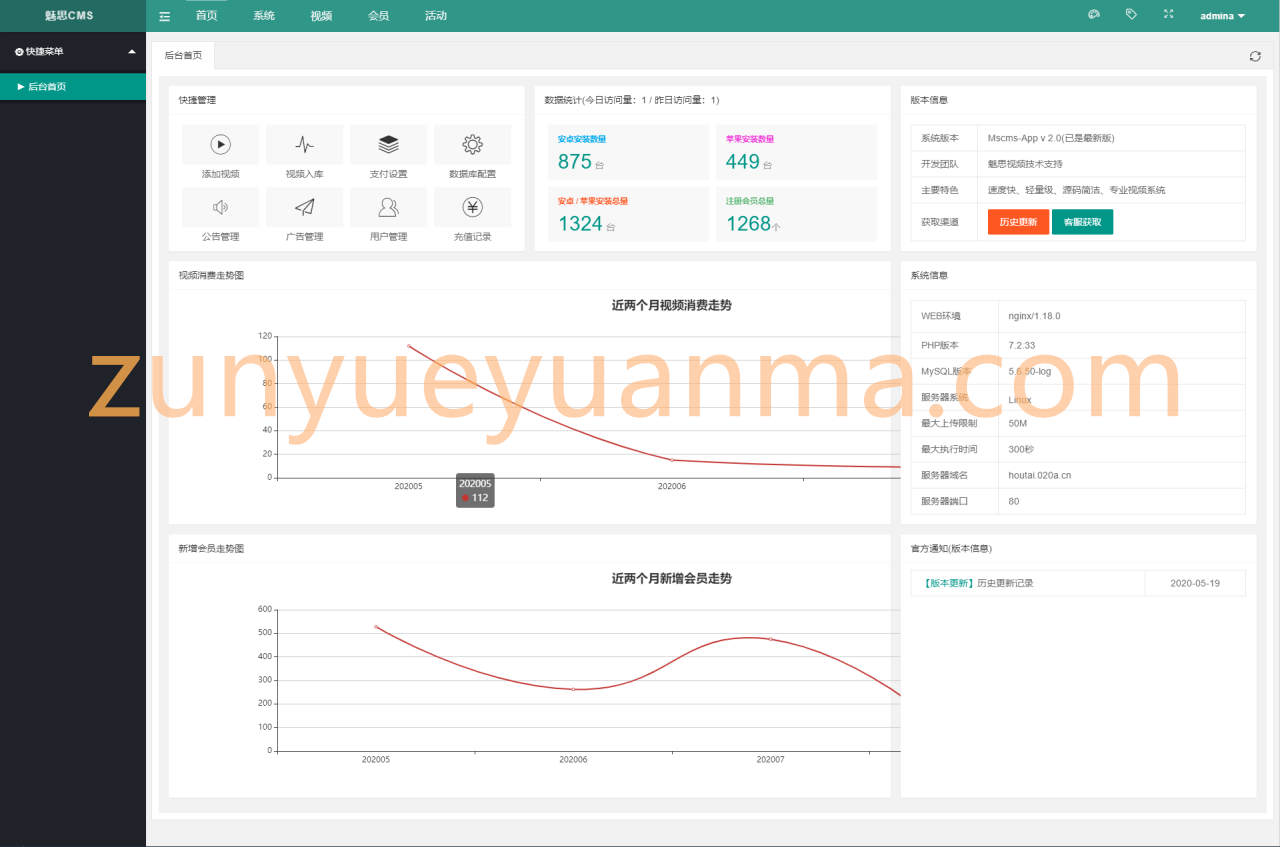Open the theme palette icon
Screen dimensions: 1280x847
pos(1093,15)
